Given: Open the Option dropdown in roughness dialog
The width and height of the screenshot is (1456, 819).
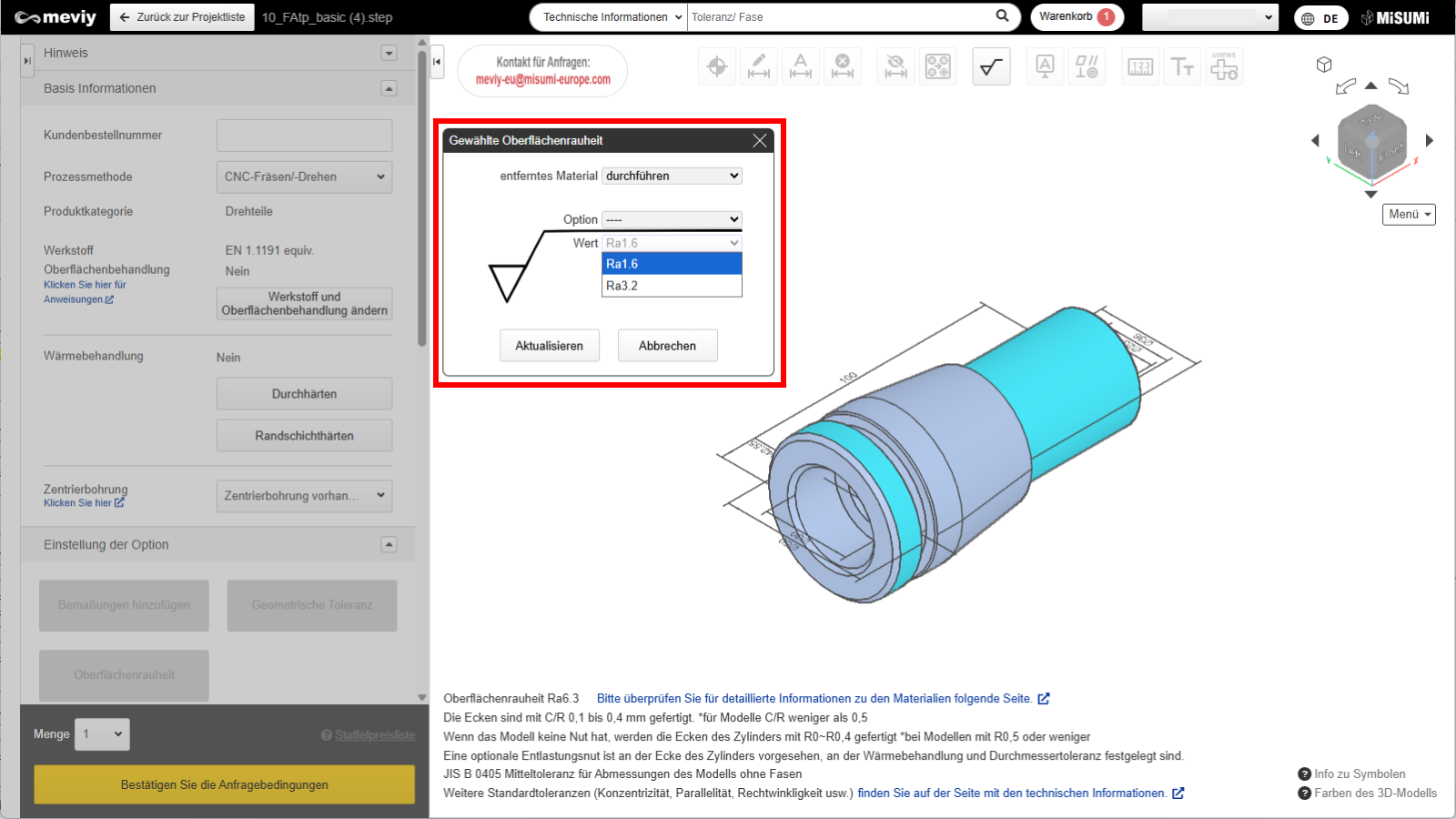Looking at the screenshot, I should click(x=672, y=219).
